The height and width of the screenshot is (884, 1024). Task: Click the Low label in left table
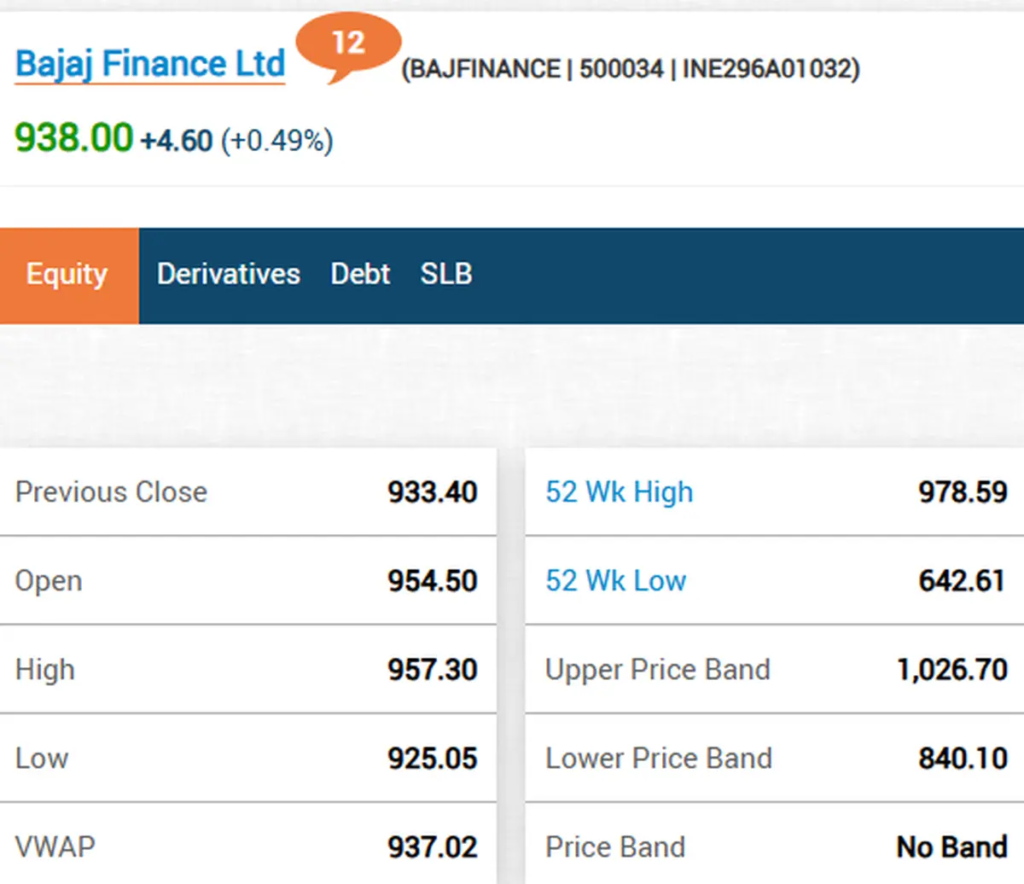[x=42, y=759]
